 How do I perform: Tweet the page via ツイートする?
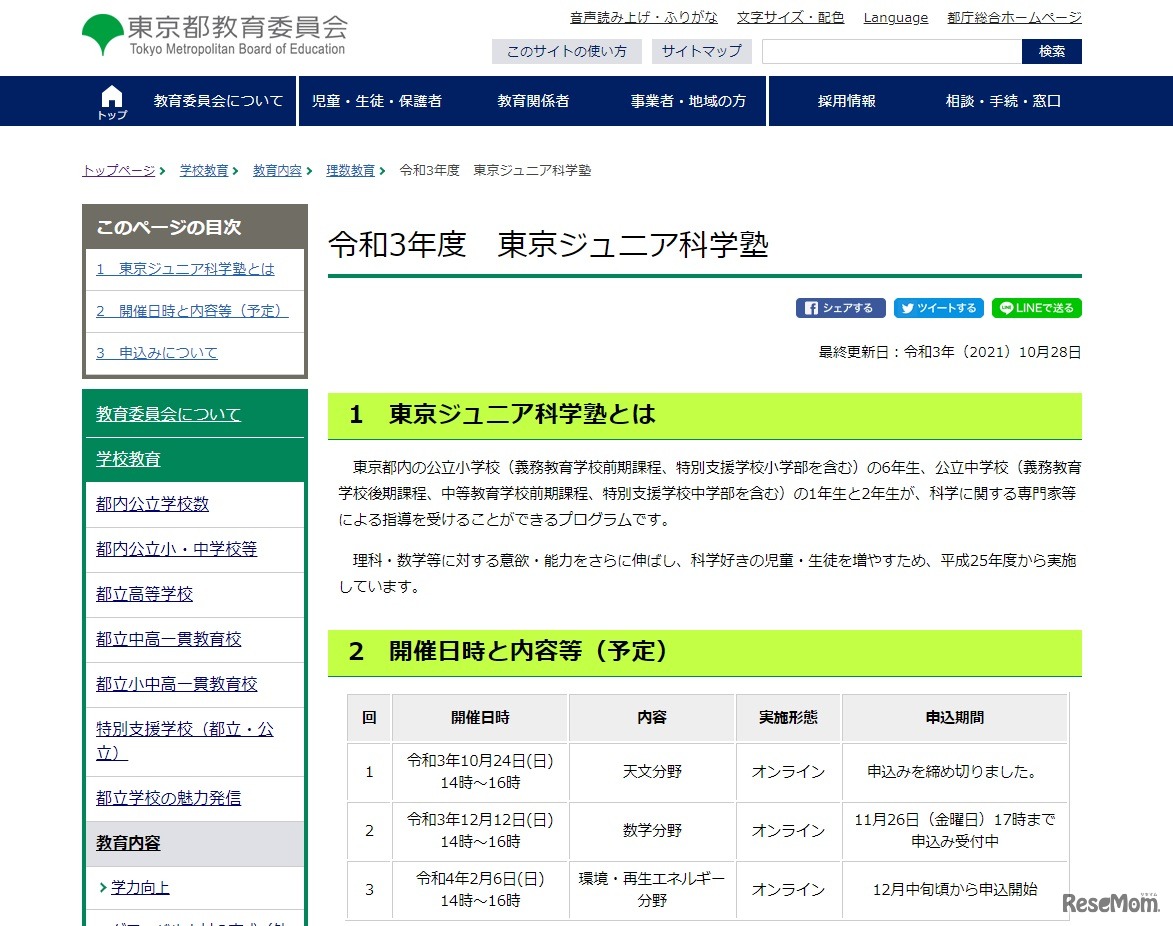938,308
